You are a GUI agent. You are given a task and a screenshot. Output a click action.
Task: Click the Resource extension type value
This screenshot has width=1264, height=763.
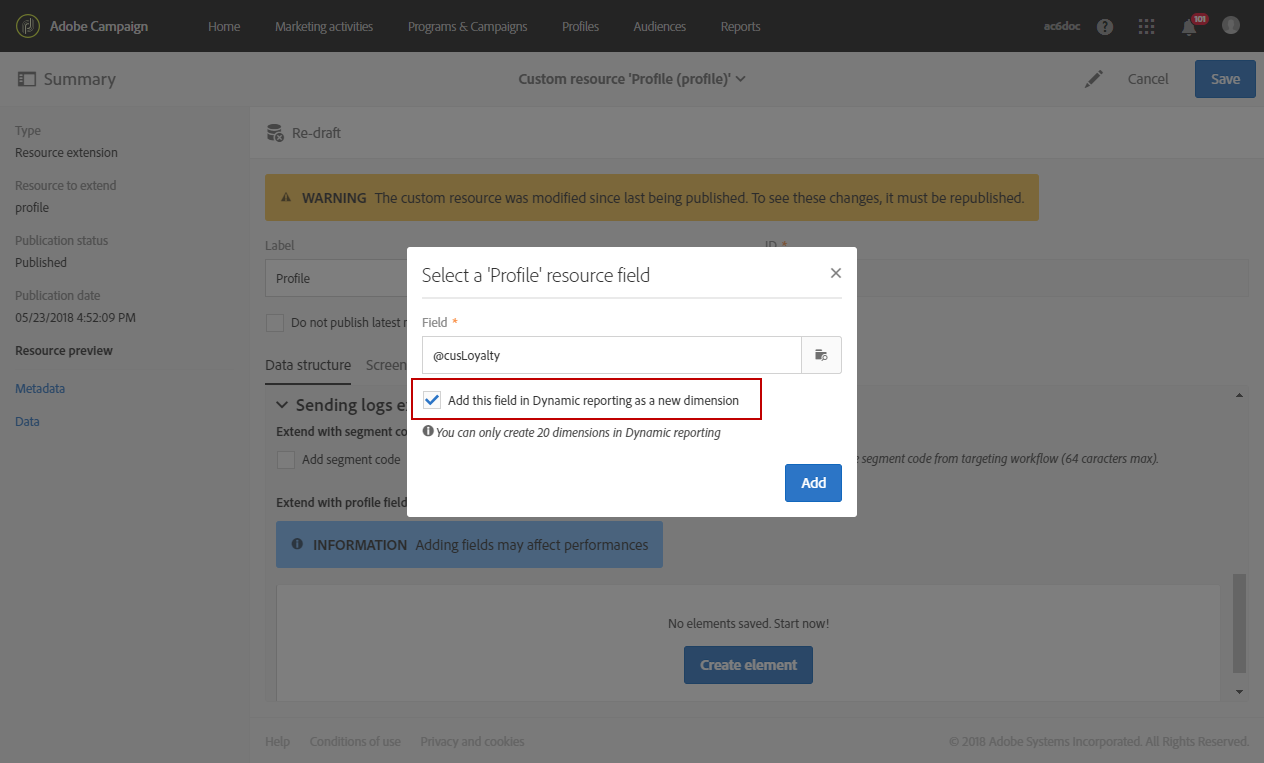click(66, 153)
